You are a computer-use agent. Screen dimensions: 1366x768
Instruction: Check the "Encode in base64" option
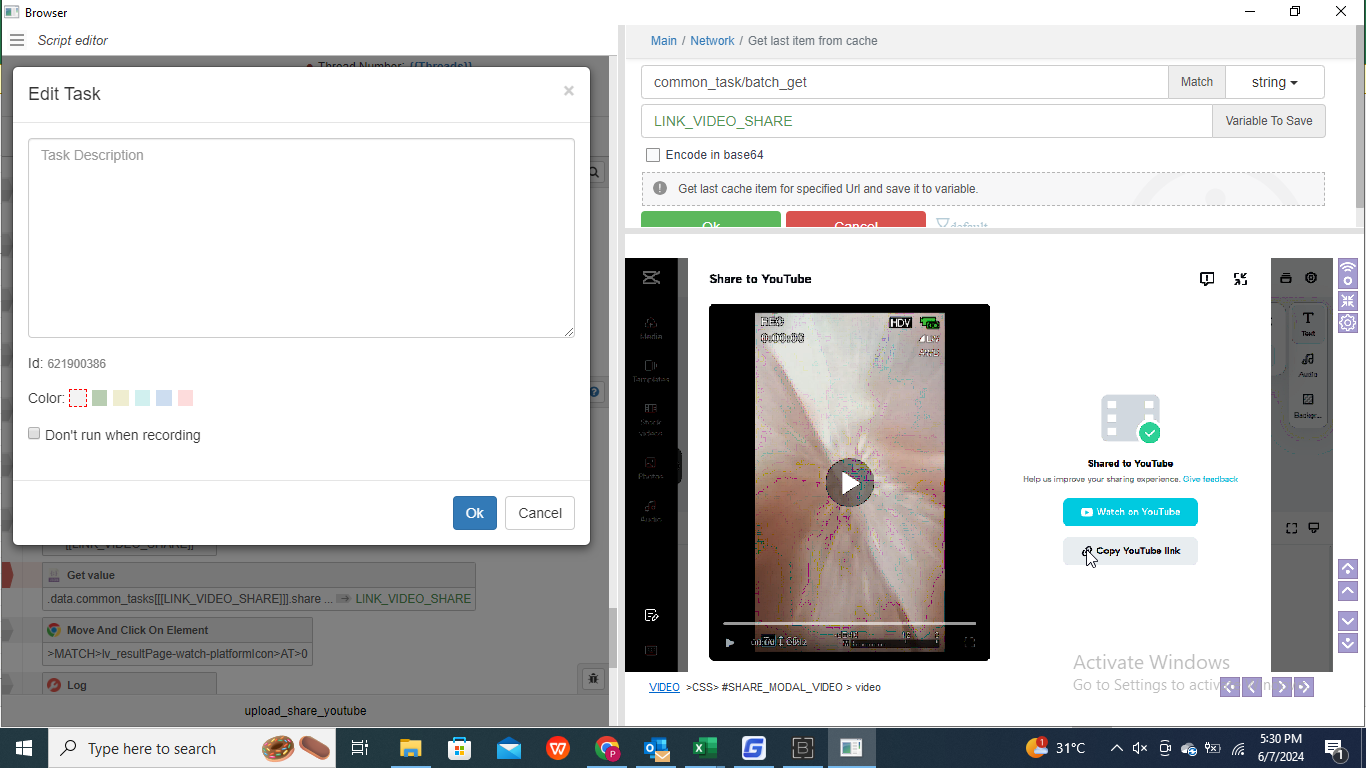(x=653, y=155)
